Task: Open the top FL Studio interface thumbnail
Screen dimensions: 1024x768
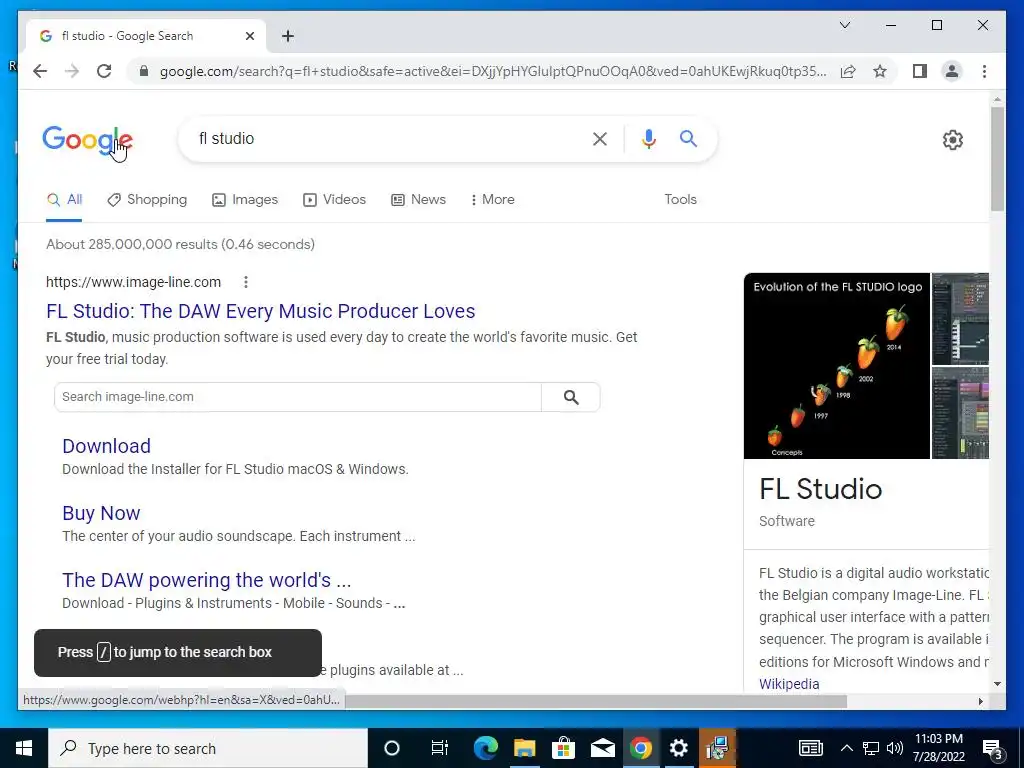Action: pyautogui.click(x=960, y=319)
